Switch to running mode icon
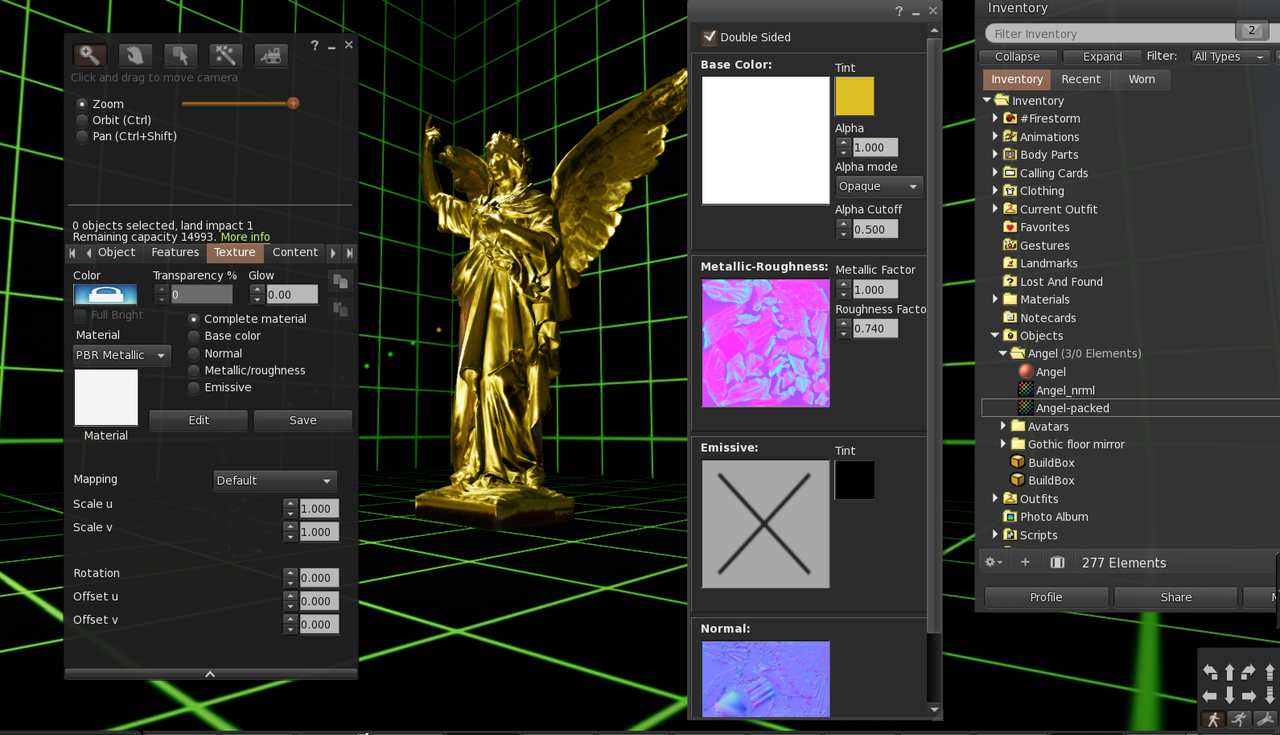 pos(1239,719)
